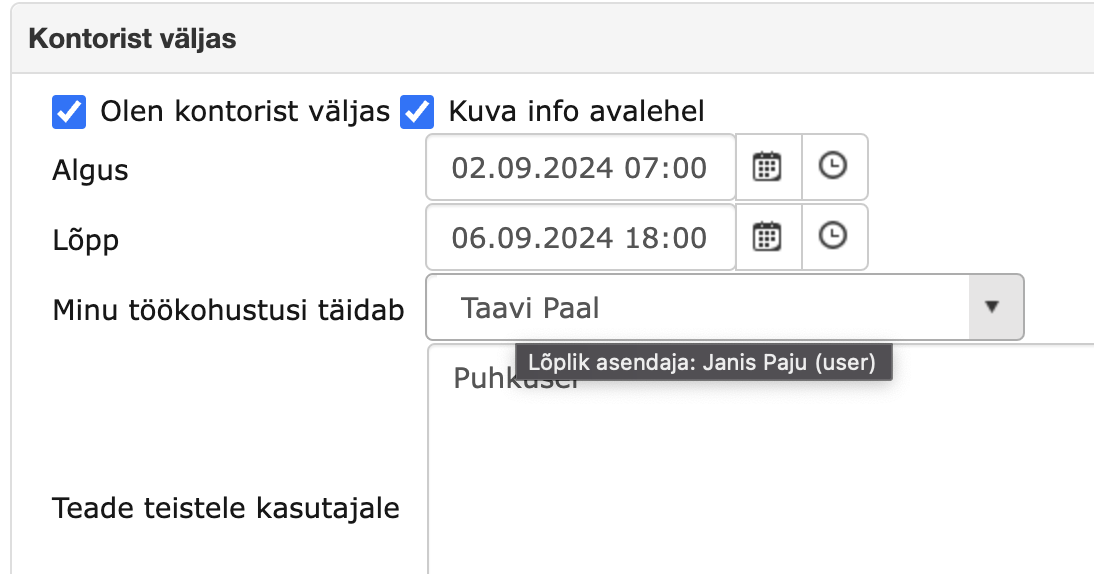Screen dimensions: 1094x574
Task: Click the Kontorist väljas panel header
Action: coord(553,38)
